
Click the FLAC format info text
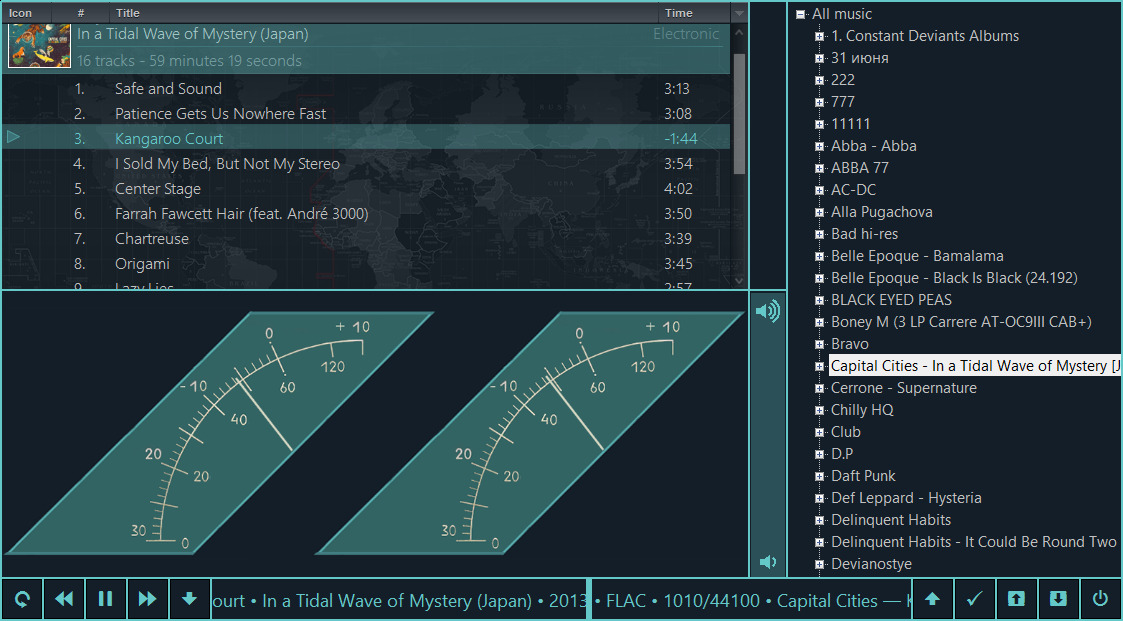[626, 600]
